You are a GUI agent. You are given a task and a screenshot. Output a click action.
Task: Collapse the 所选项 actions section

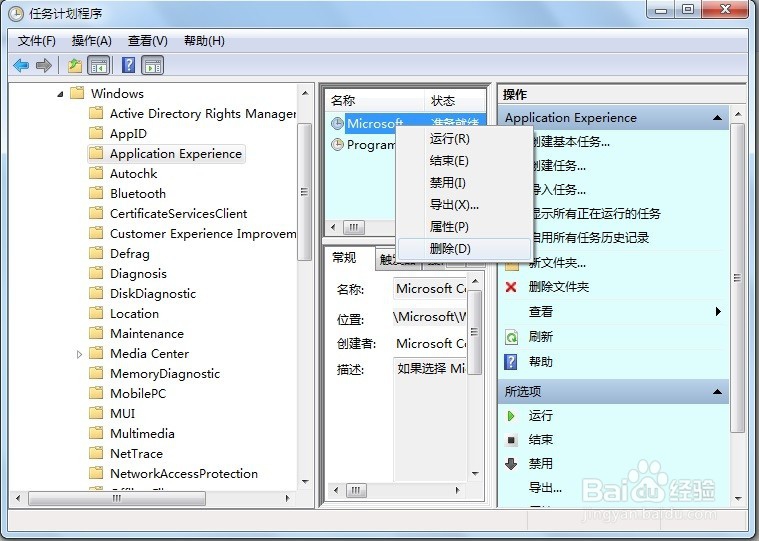click(717, 391)
